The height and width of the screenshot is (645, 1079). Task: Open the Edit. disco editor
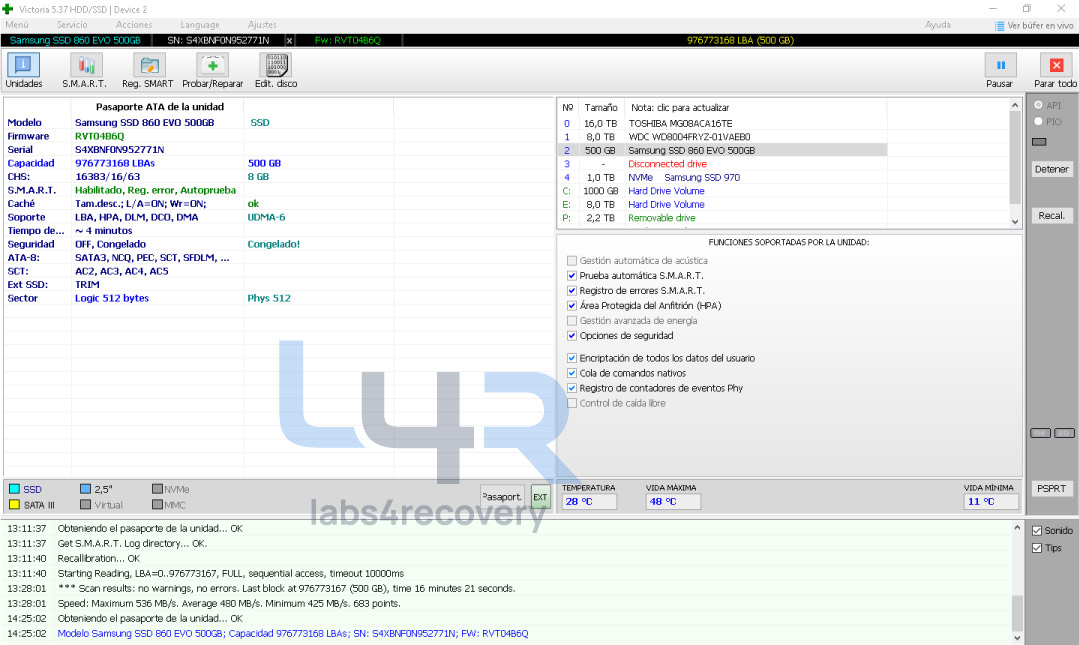pyautogui.click(x=276, y=71)
